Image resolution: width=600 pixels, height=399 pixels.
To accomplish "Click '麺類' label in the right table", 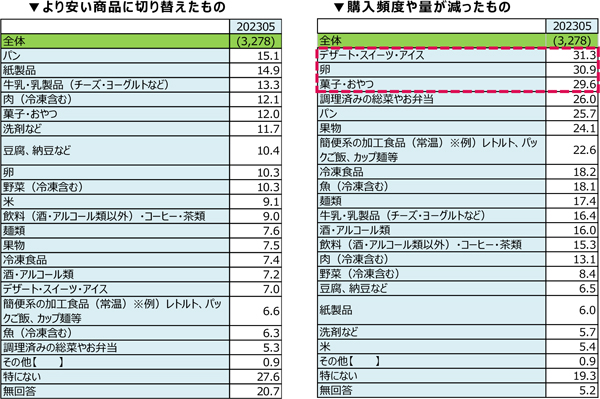I will (331, 201).
